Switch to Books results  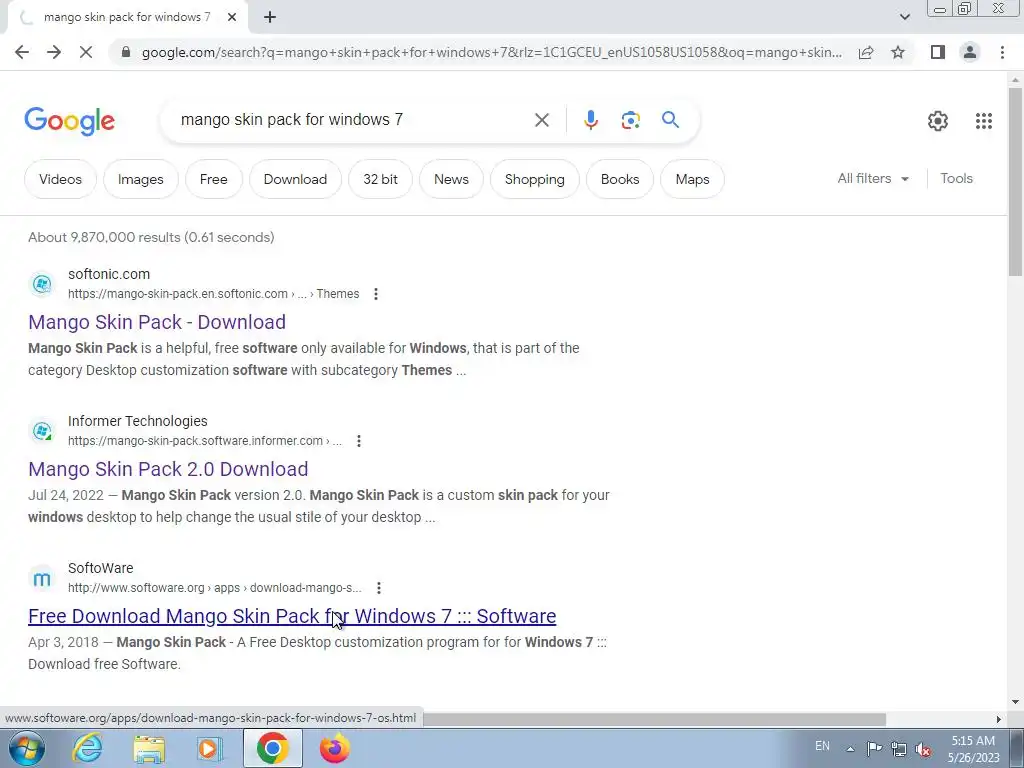(x=620, y=179)
